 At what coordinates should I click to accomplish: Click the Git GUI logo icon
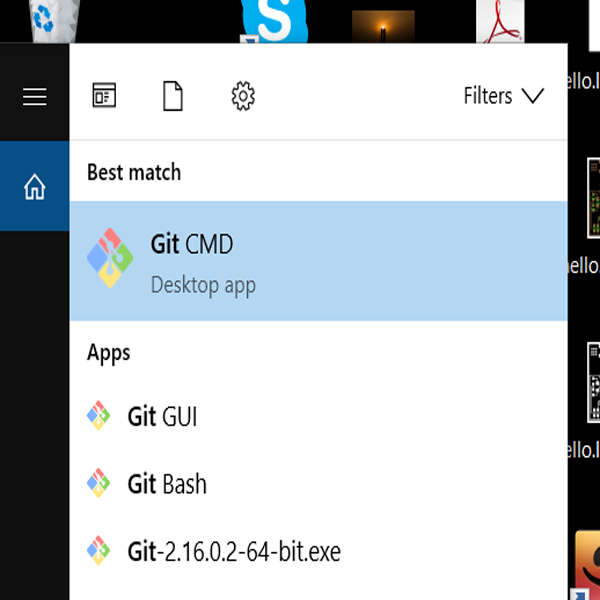(98, 416)
